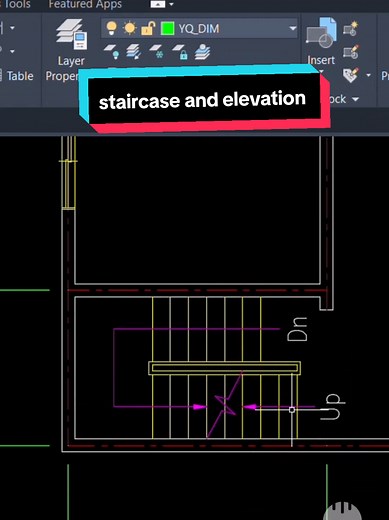Expand the Block panel flyout arrow
Viewport: 389px width, 520px height.
(355, 99)
